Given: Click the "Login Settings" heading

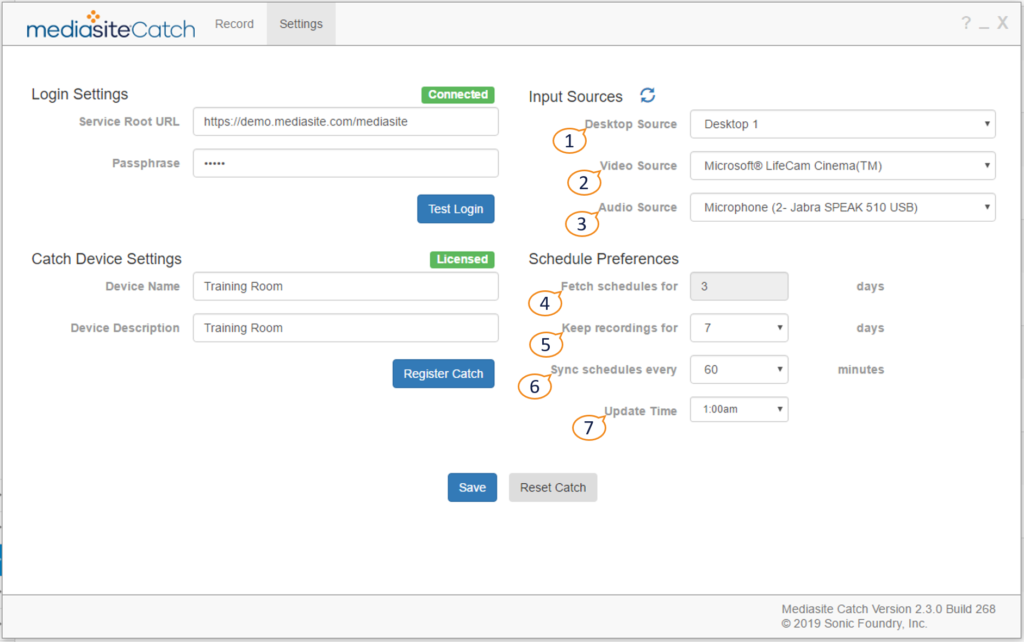Looking at the screenshot, I should point(80,94).
